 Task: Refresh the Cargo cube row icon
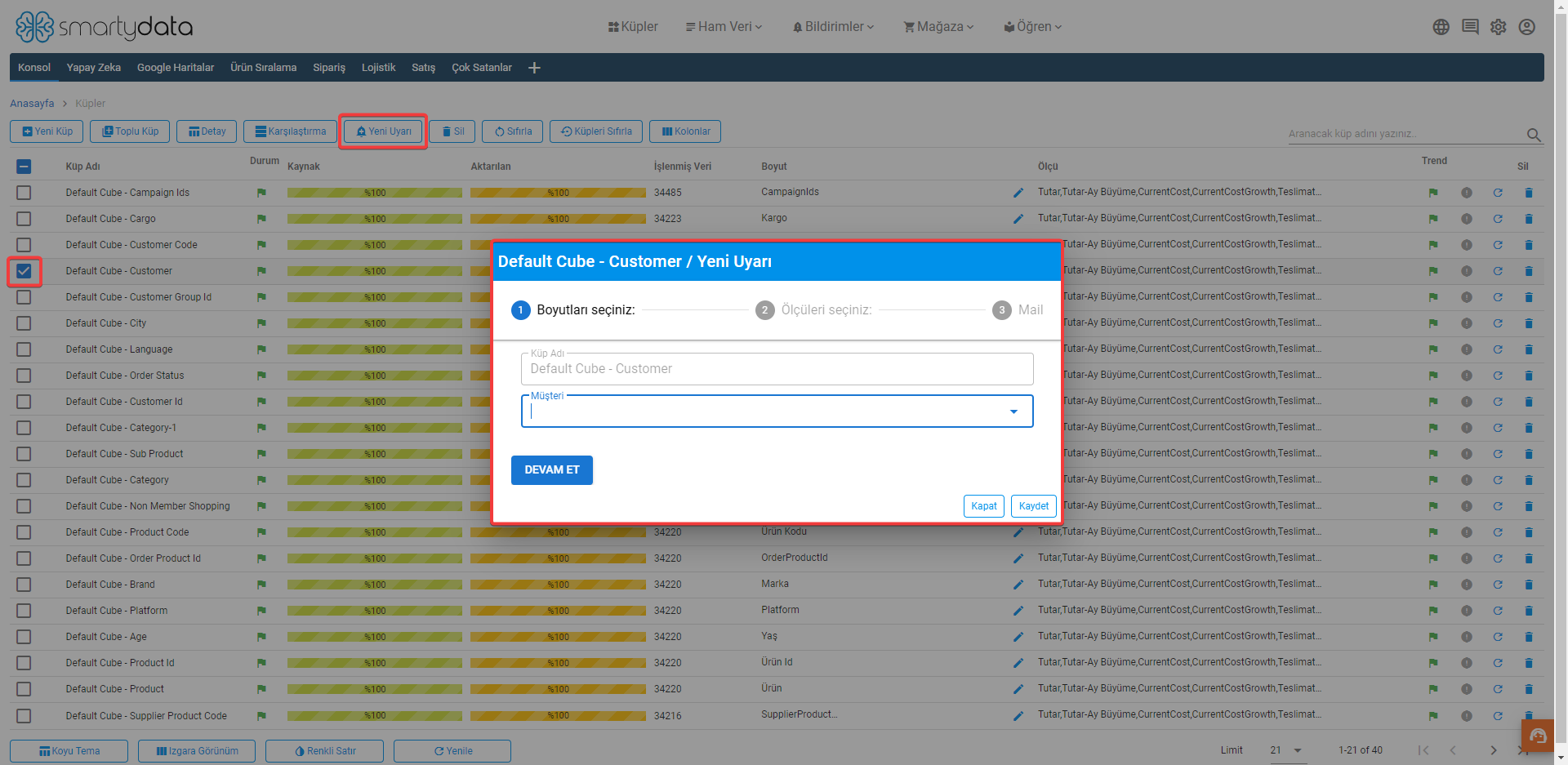click(x=1498, y=219)
